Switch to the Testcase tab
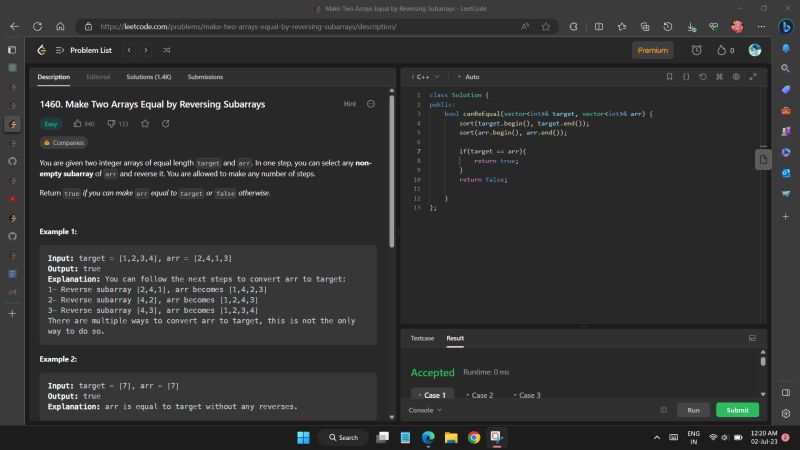The width and height of the screenshot is (800, 450). [422, 338]
